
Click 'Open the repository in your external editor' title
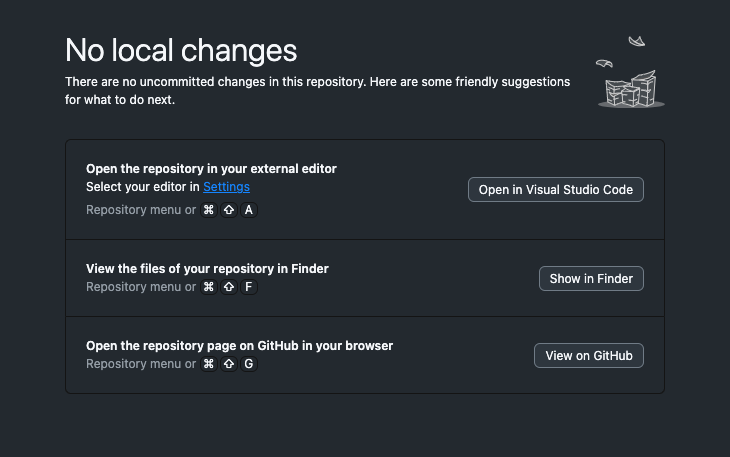[211, 169]
